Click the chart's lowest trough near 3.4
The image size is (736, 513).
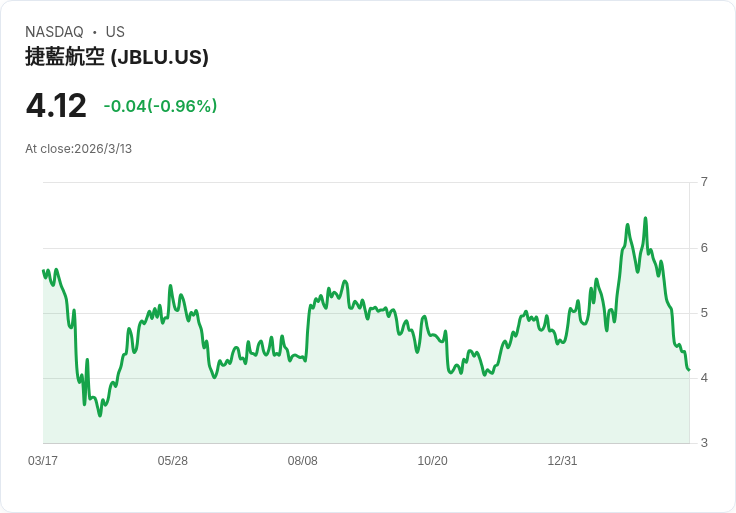[100, 415]
